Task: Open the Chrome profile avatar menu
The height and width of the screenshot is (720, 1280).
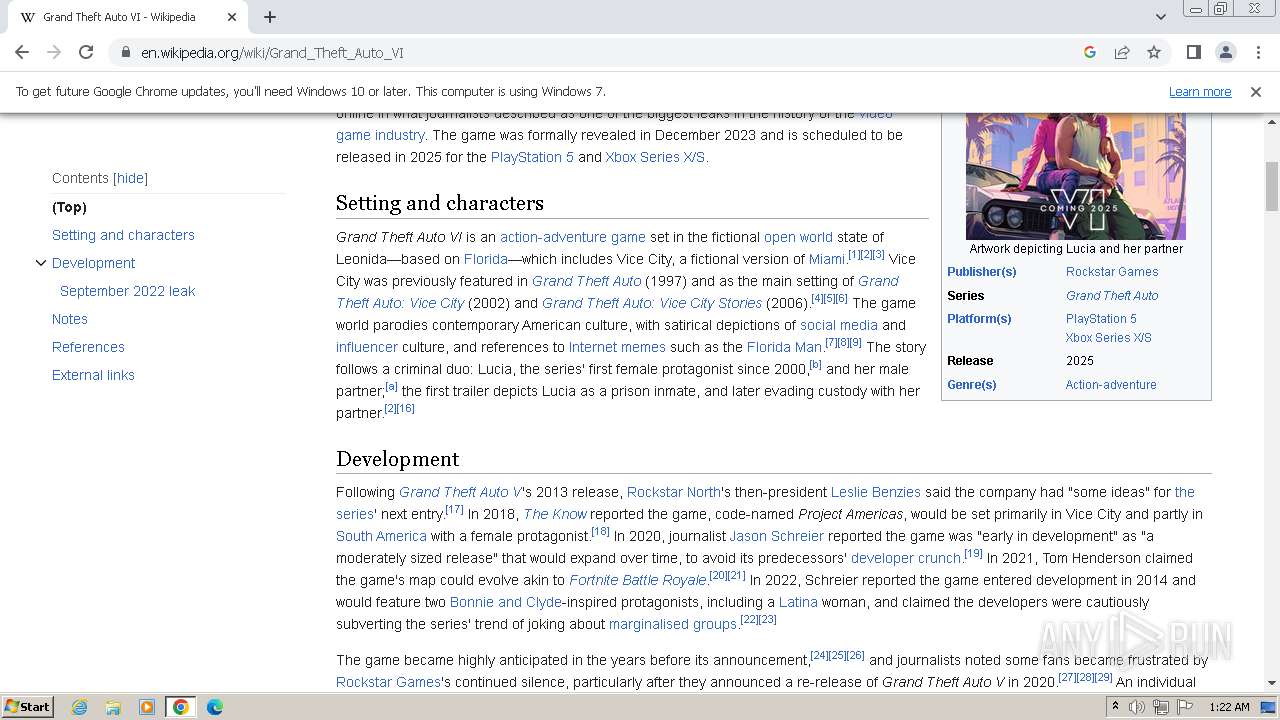Action: point(1225,53)
